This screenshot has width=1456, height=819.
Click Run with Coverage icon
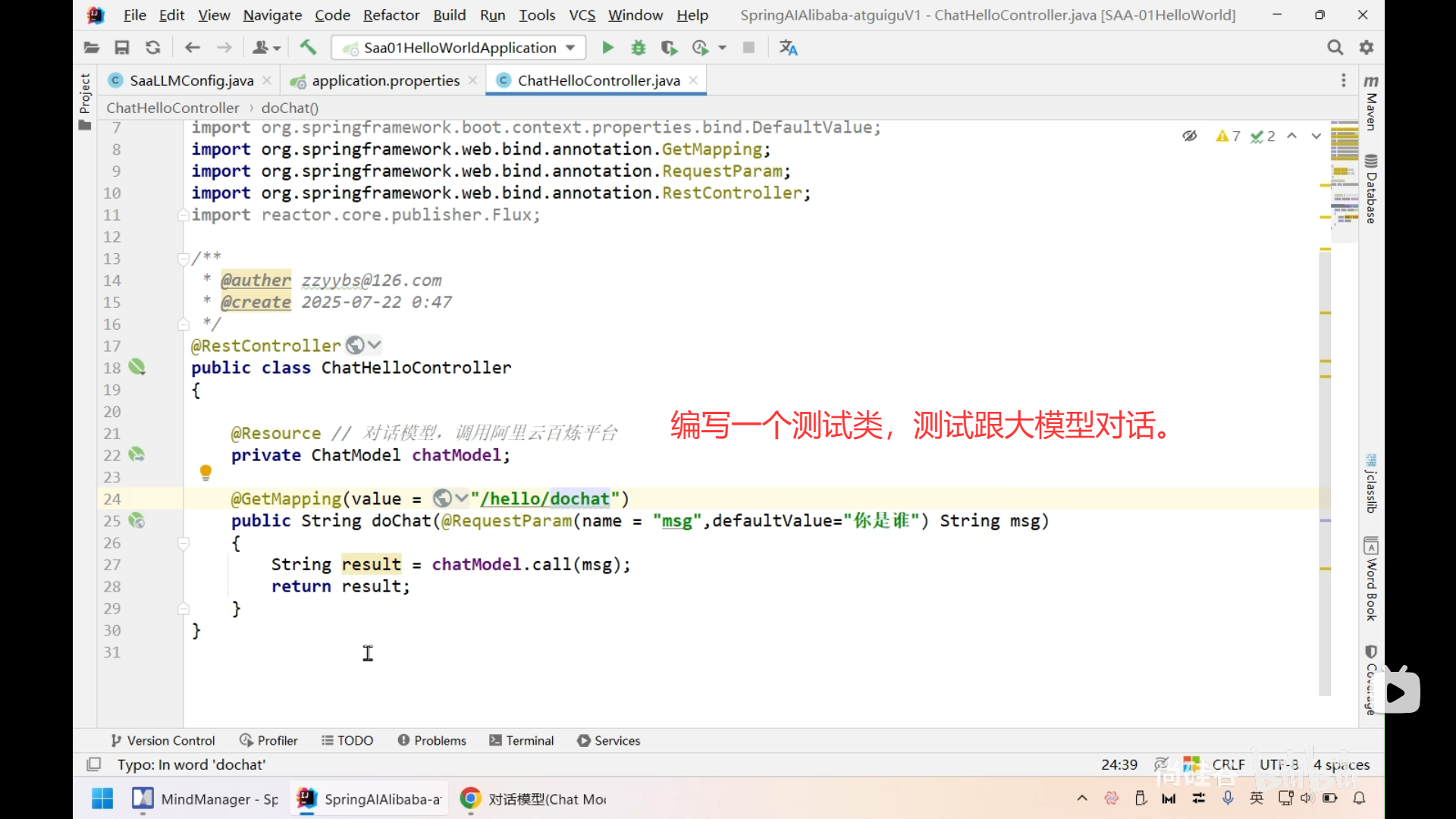point(669,48)
